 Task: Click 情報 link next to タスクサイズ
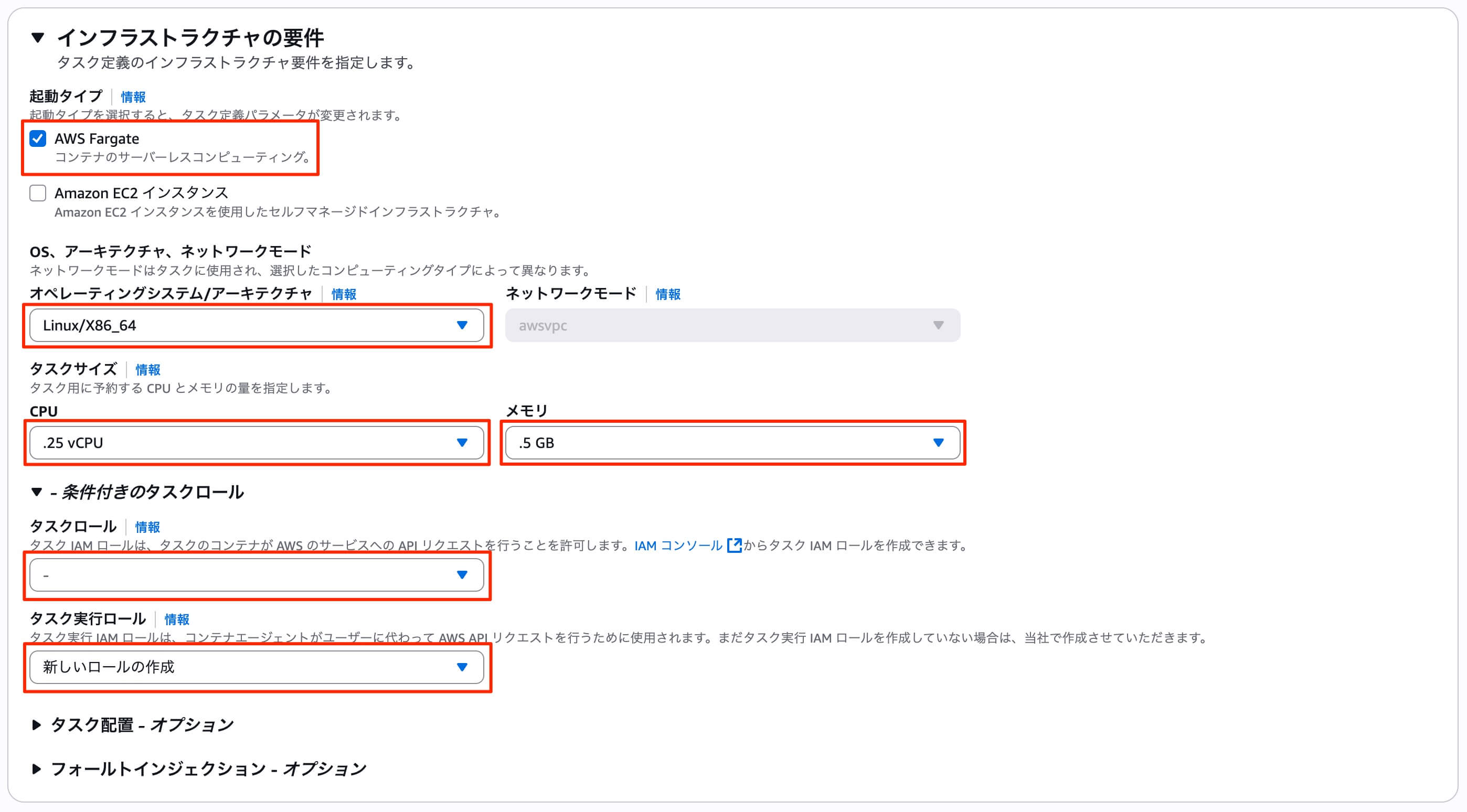[x=148, y=370]
